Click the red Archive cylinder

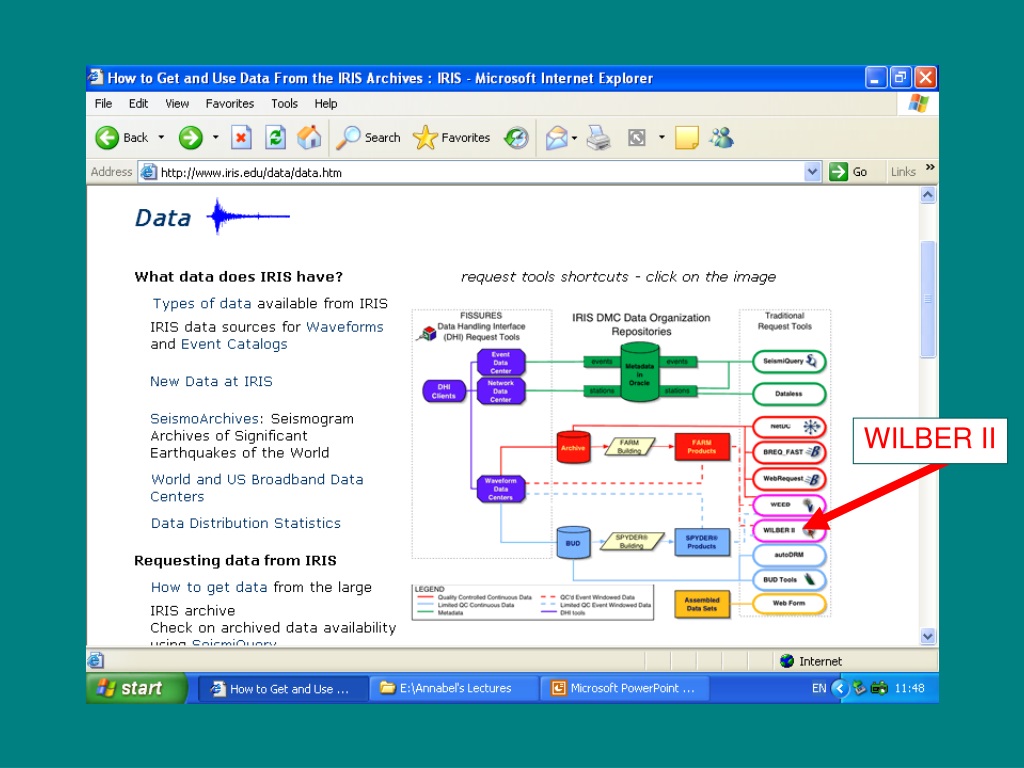[x=573, y=447]
